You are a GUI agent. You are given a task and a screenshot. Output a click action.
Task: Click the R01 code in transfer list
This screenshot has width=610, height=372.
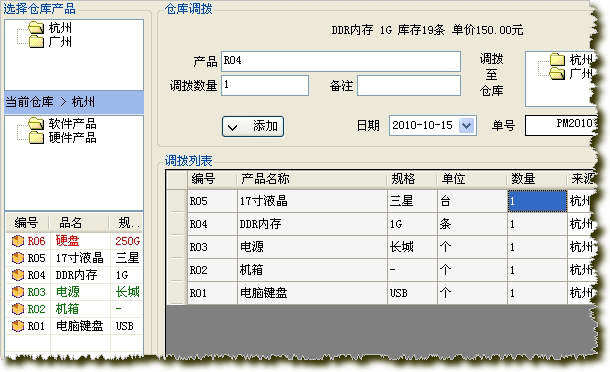(199, 293)
